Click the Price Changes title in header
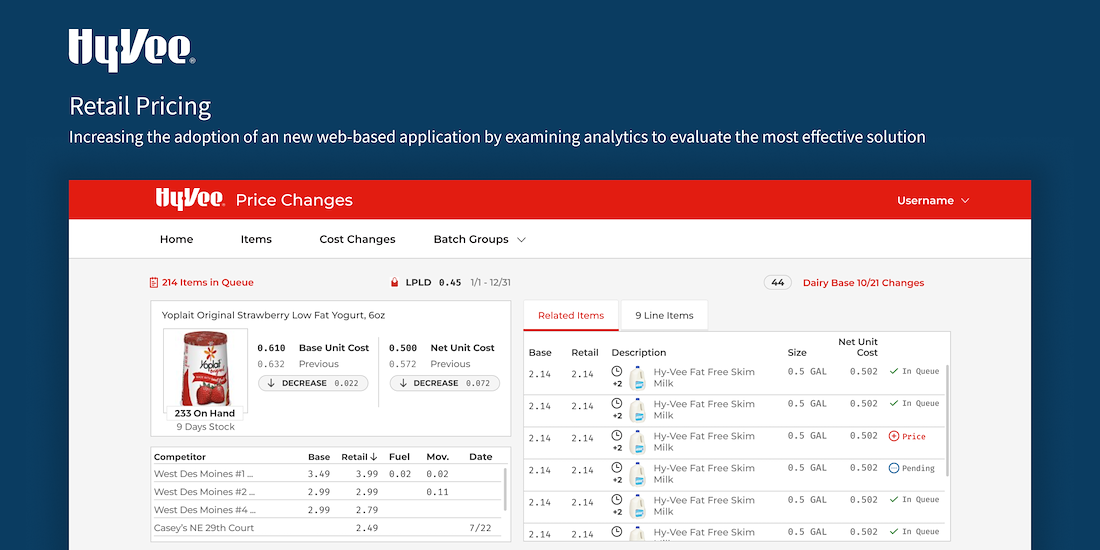 tap(294, 201)
